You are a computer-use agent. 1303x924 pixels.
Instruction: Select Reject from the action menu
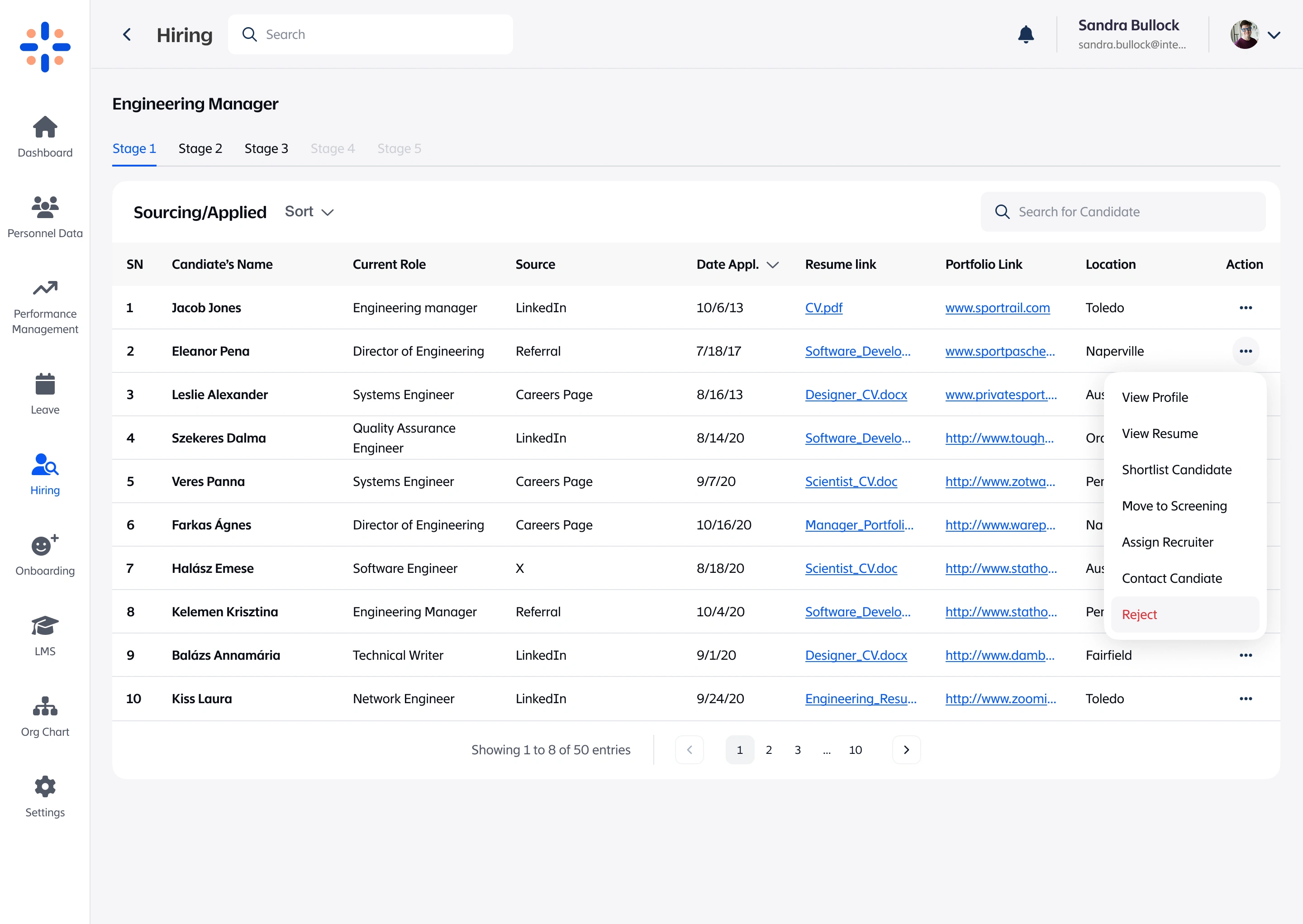click(x=1139, y=614)
